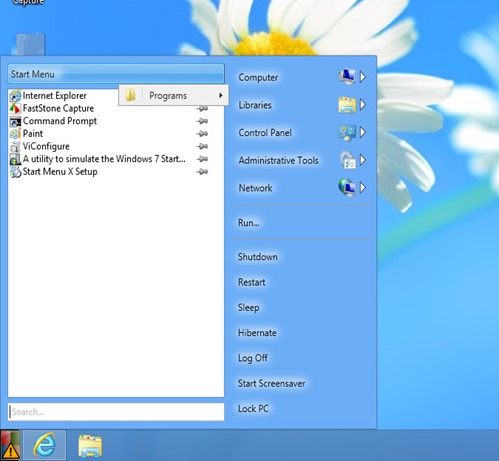Launch Internet Explorer from the list text
The image size is (499, 461).
55,96
